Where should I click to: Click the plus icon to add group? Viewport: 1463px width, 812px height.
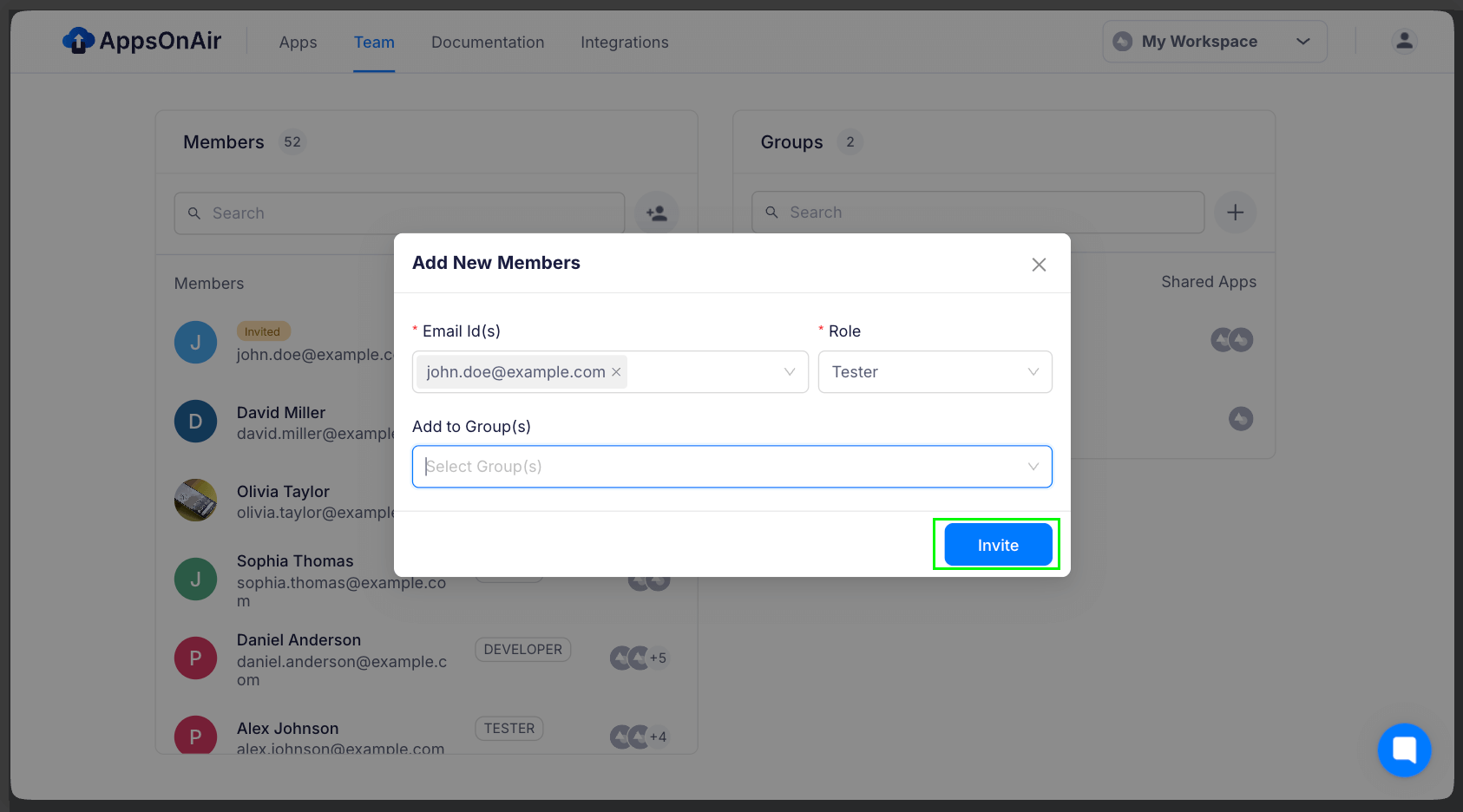point(1235,213)
